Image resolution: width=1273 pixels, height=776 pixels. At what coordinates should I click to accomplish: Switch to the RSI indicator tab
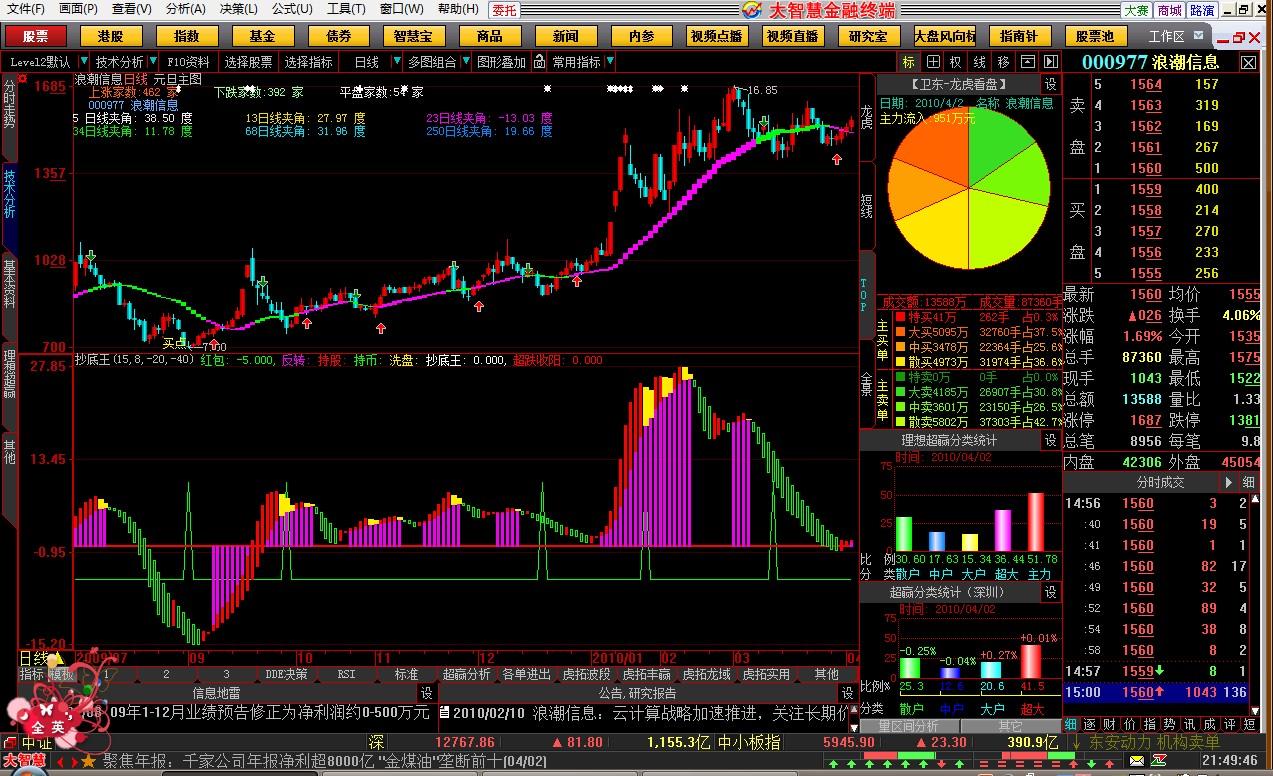[x=346, y=674]
